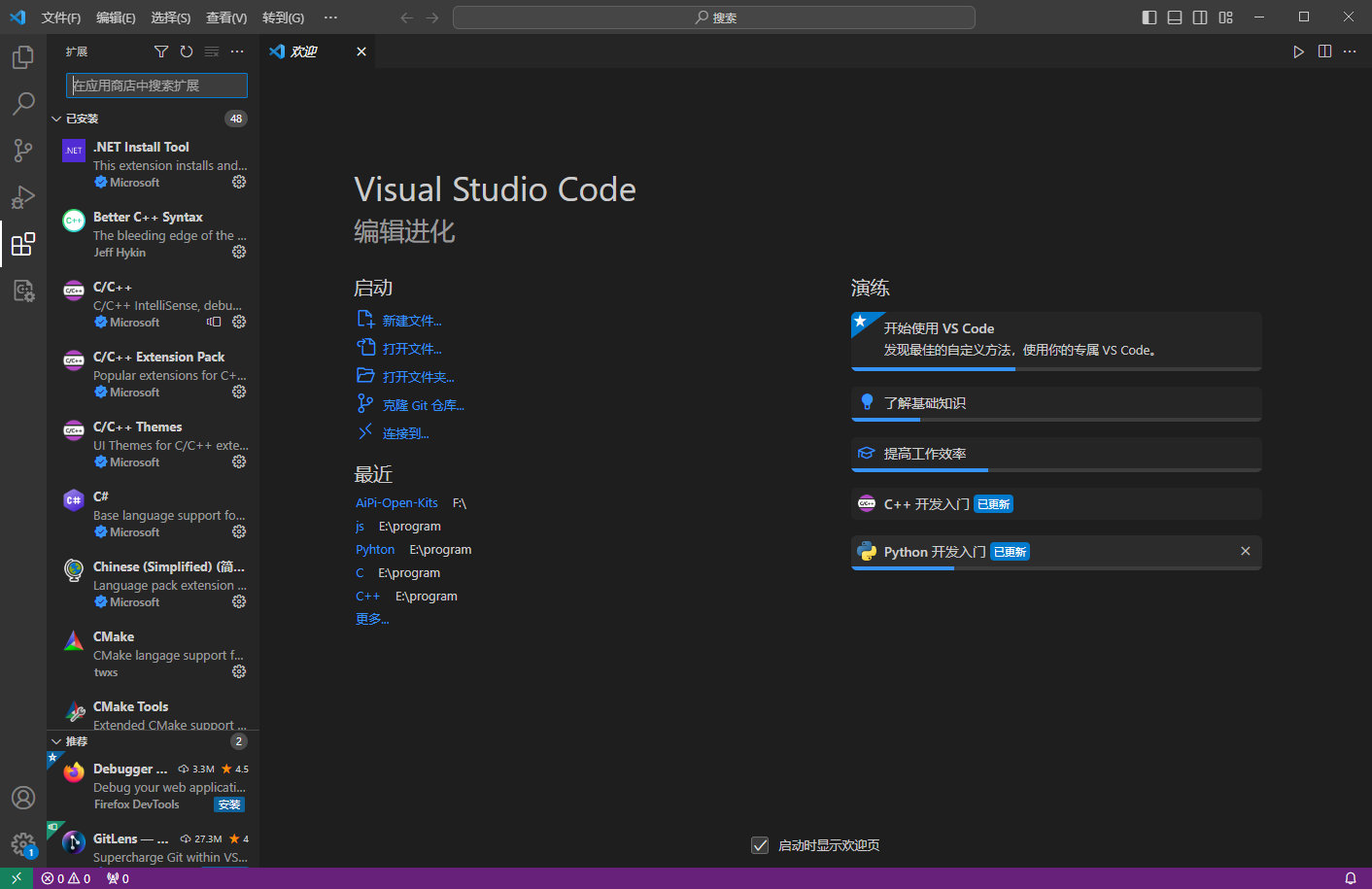
Task: Click the 打开文件夹... link
Action: 419,377
